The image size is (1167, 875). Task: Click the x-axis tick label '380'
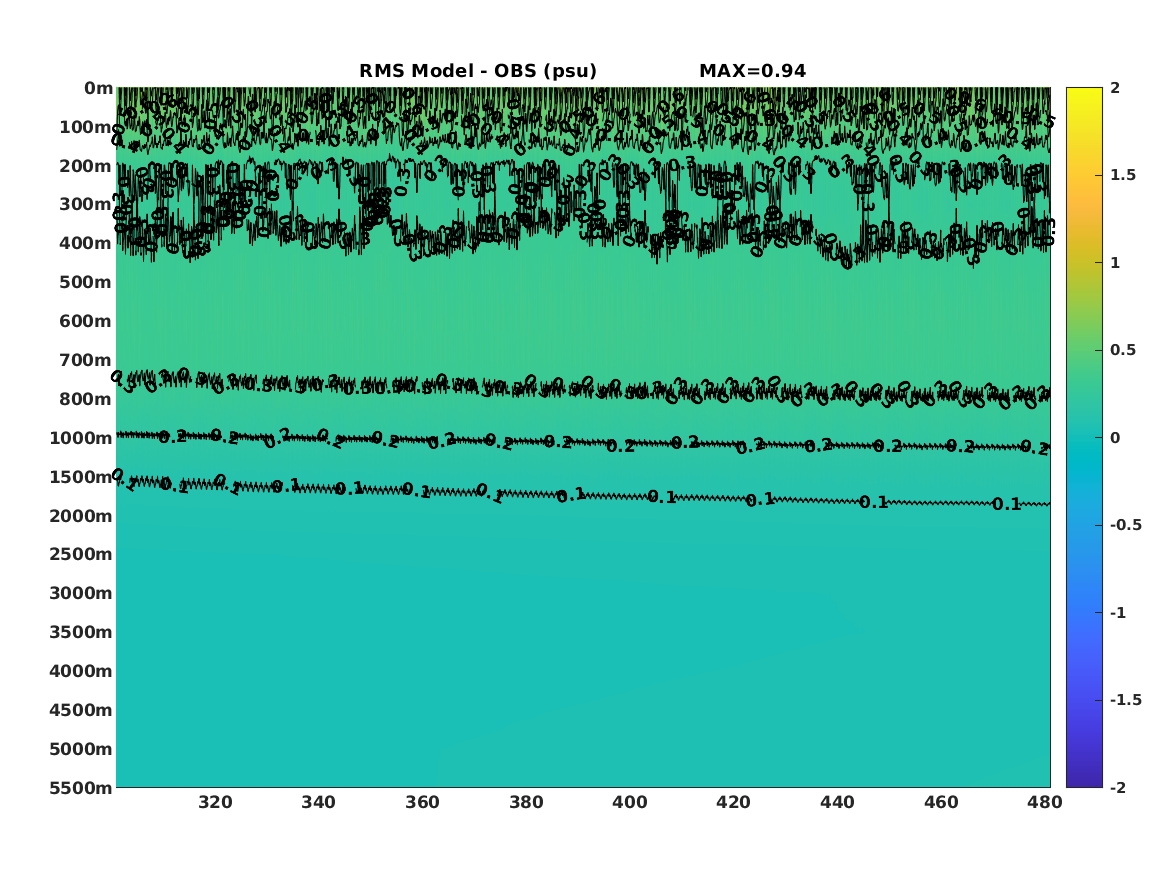(x=526, y=802)
